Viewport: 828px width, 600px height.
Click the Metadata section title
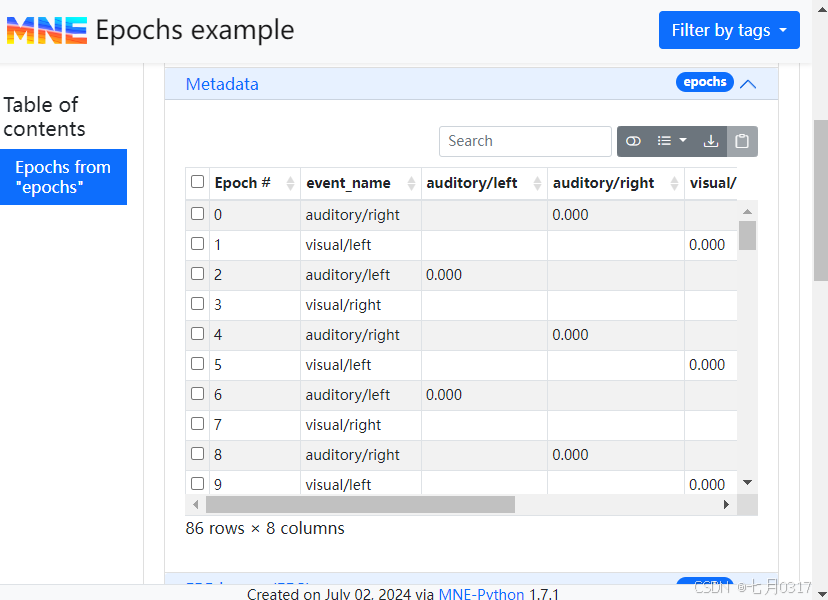(222, 84)
